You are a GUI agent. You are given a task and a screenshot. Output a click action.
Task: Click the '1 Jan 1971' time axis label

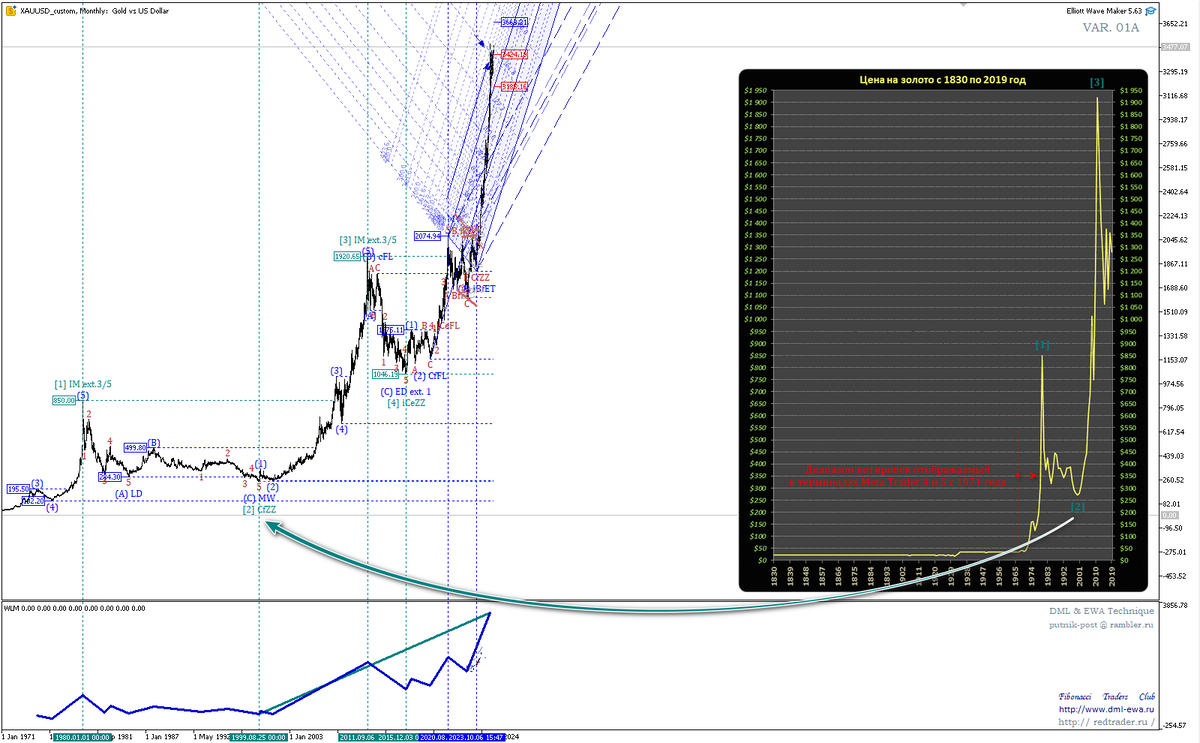[20, 736]
